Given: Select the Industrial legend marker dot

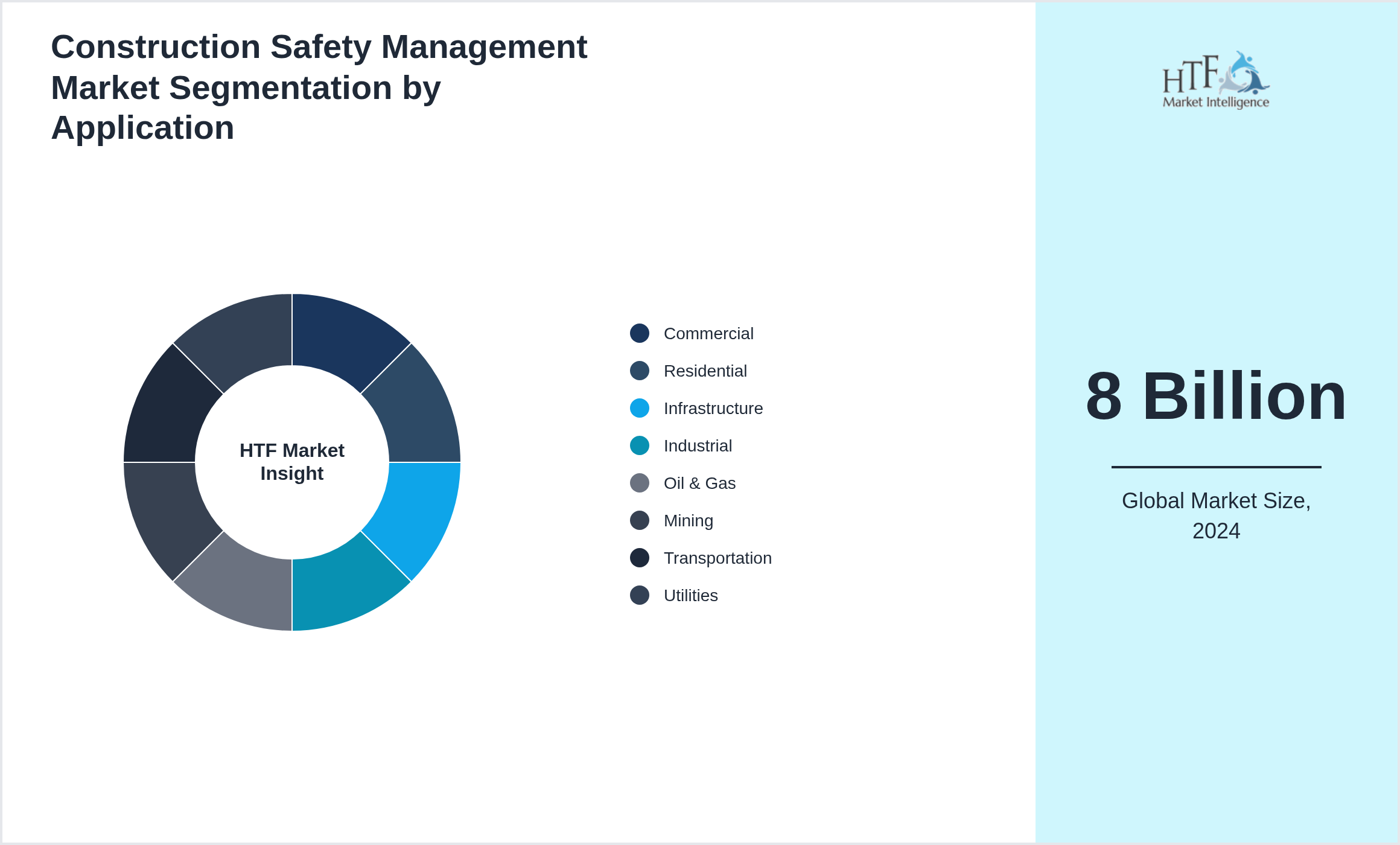Looking at the screenshot, I should pos(638,445).
